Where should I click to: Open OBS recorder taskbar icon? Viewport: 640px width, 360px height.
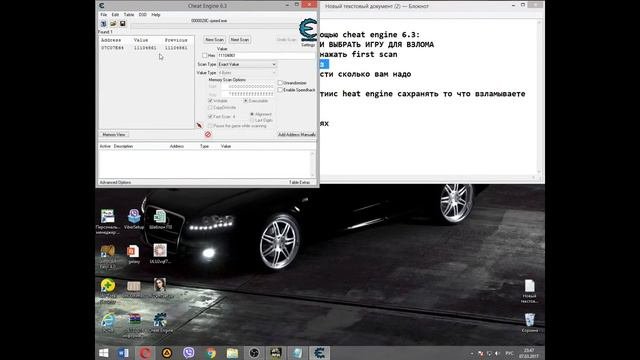pos(254,353)
